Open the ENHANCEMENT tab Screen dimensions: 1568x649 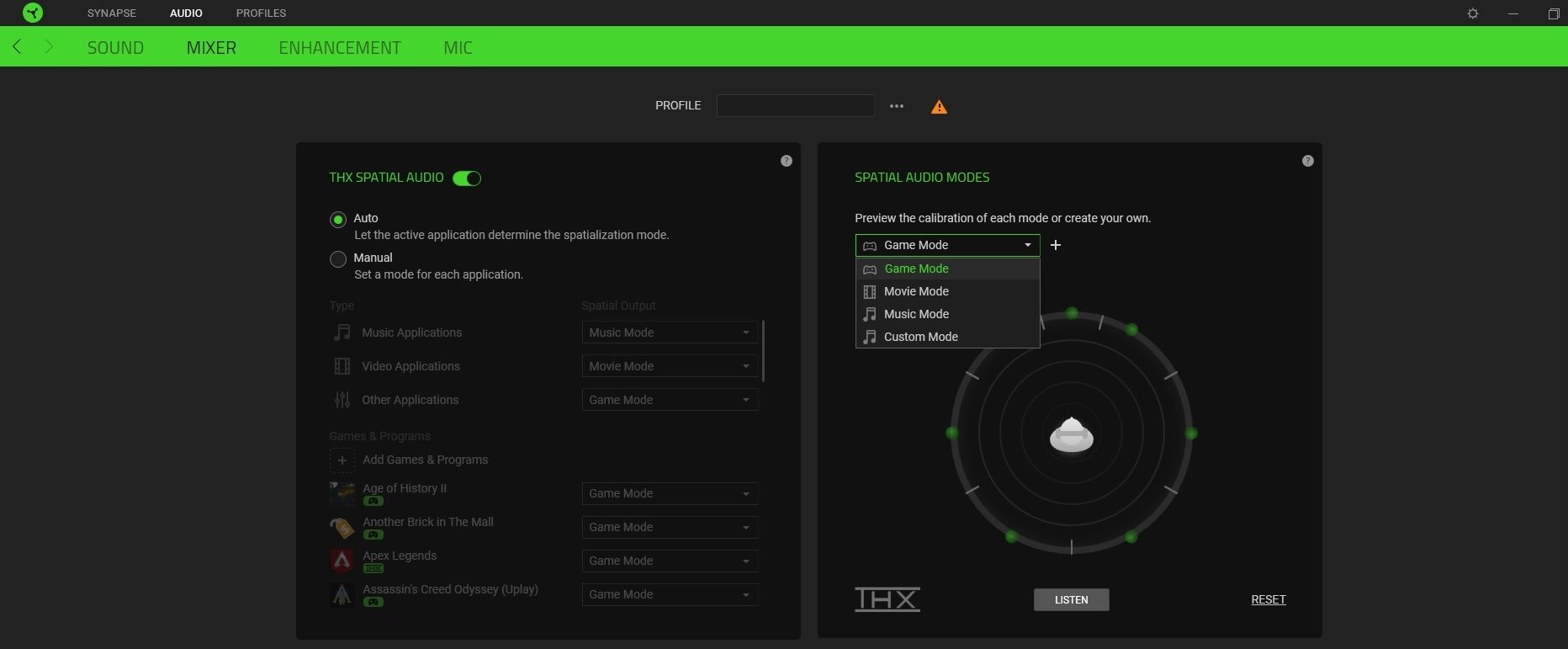(340, 48)
